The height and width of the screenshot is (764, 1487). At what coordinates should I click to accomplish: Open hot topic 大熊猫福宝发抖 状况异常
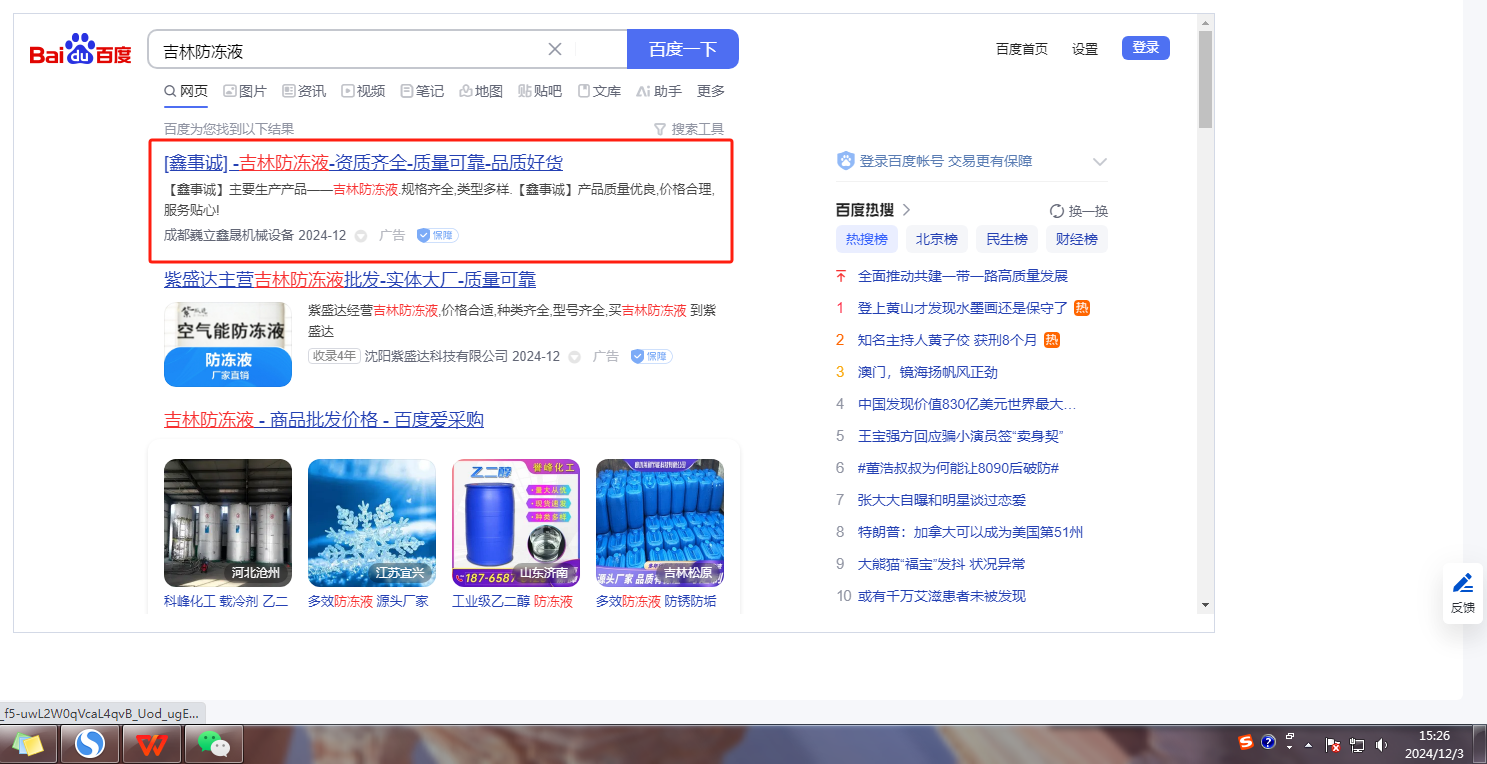click(x=942, y=564)
